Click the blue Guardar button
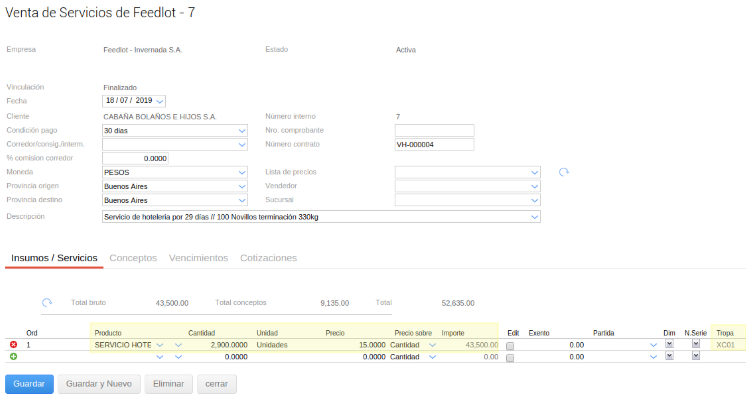 29,384
